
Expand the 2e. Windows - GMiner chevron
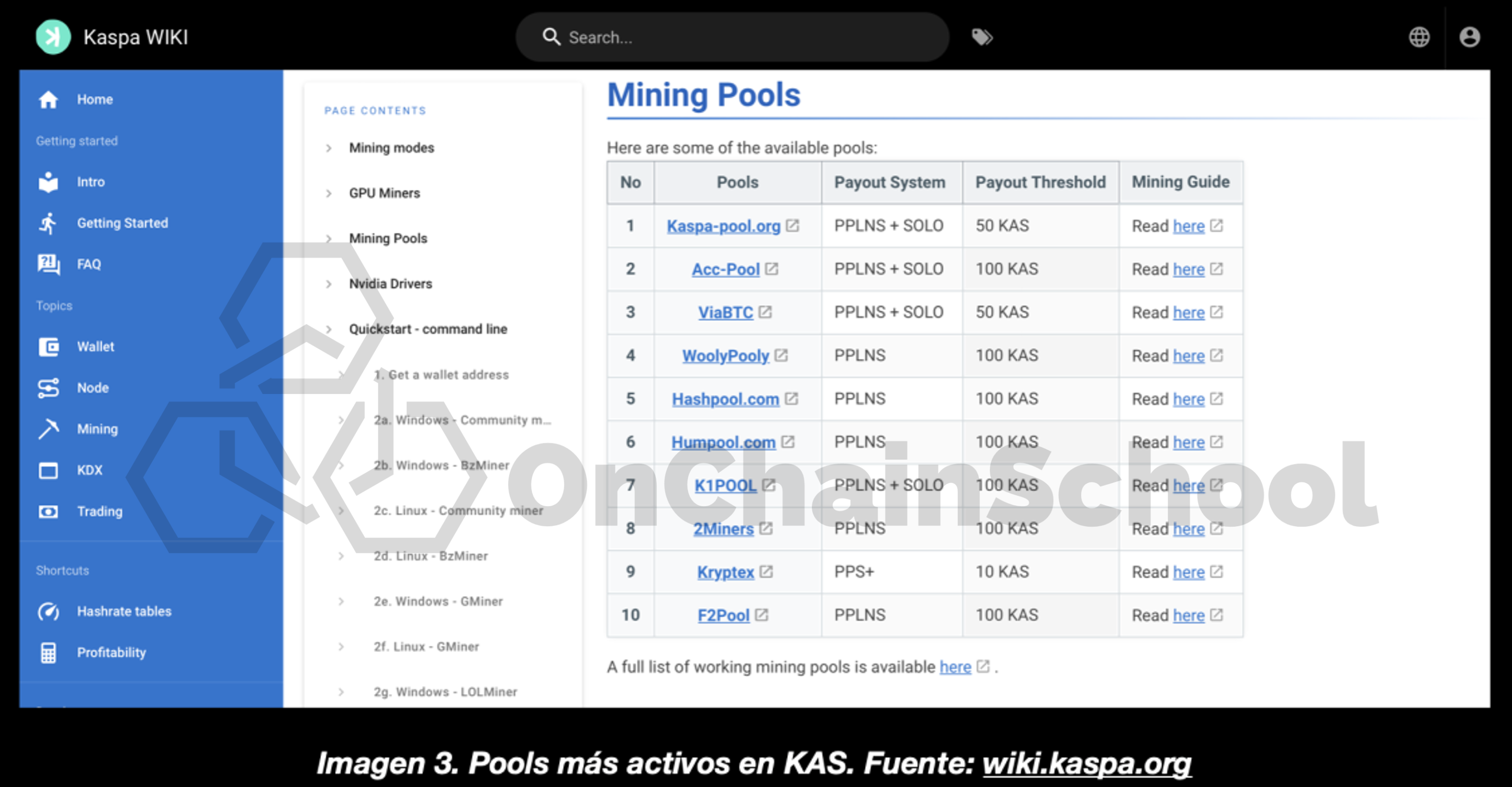[341, 601]
